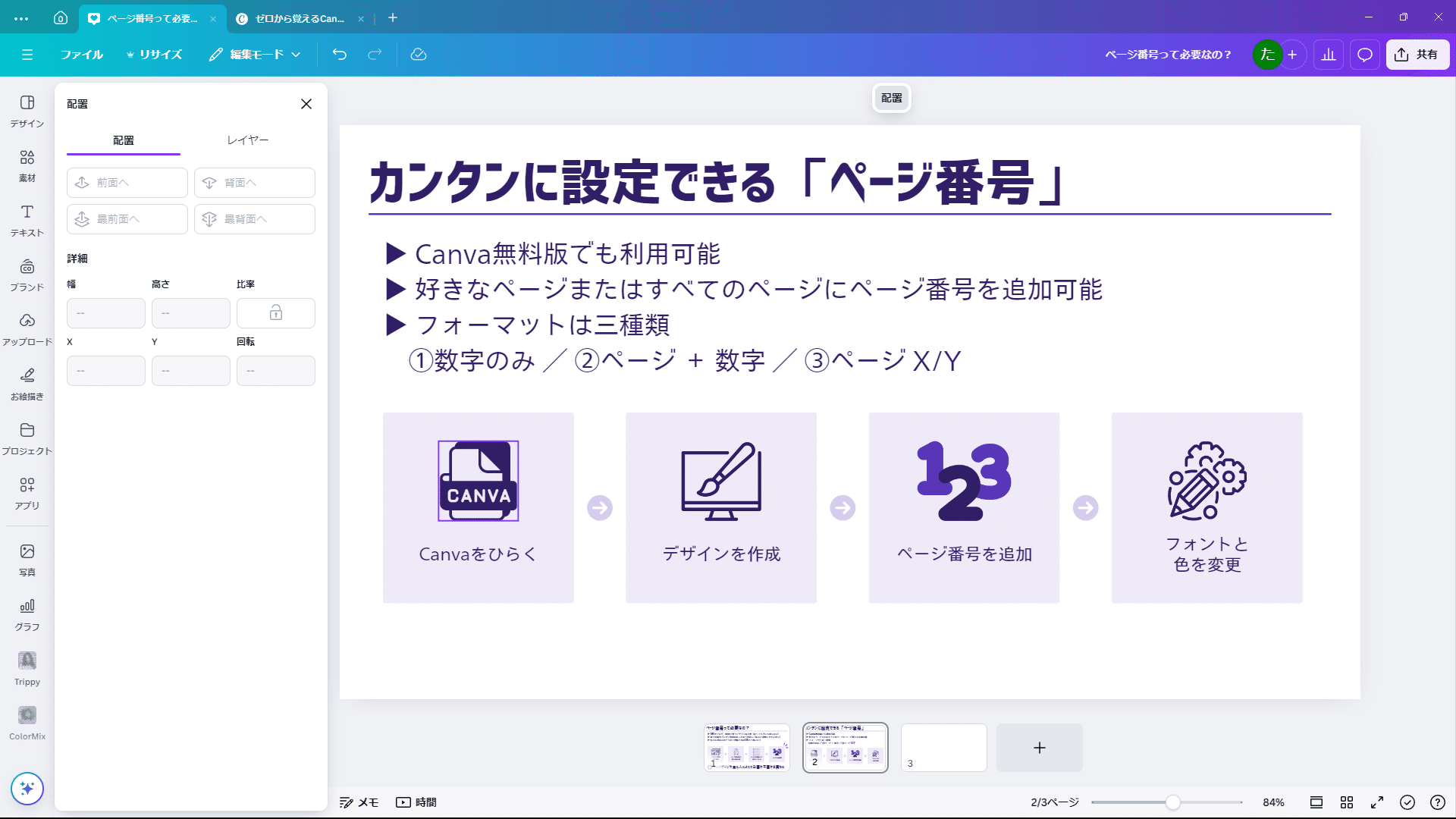Click the X position input field
Image resolution: width=1456 pixels, height=819 pixels.
(106, 371)
